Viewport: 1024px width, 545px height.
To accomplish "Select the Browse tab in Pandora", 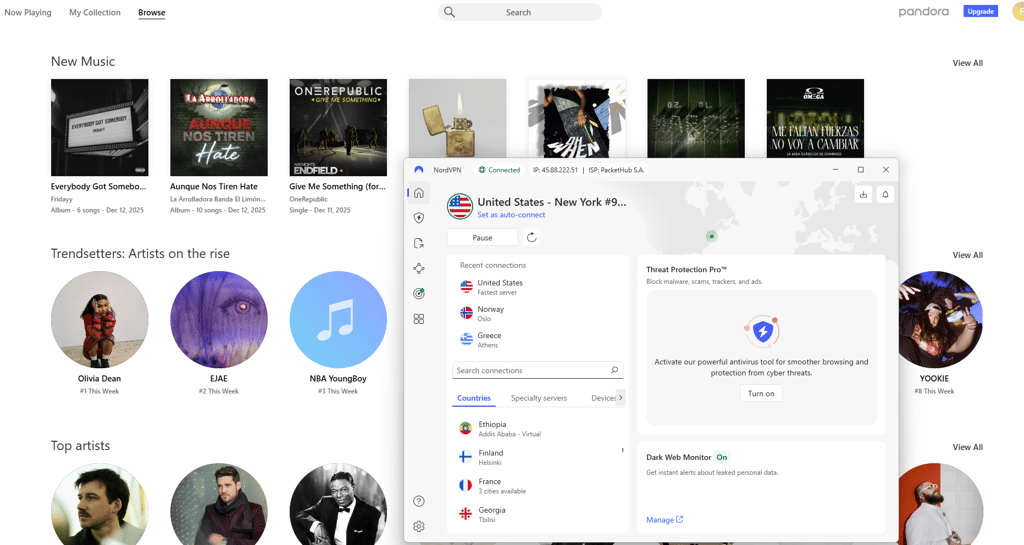I will pos(152,12).
